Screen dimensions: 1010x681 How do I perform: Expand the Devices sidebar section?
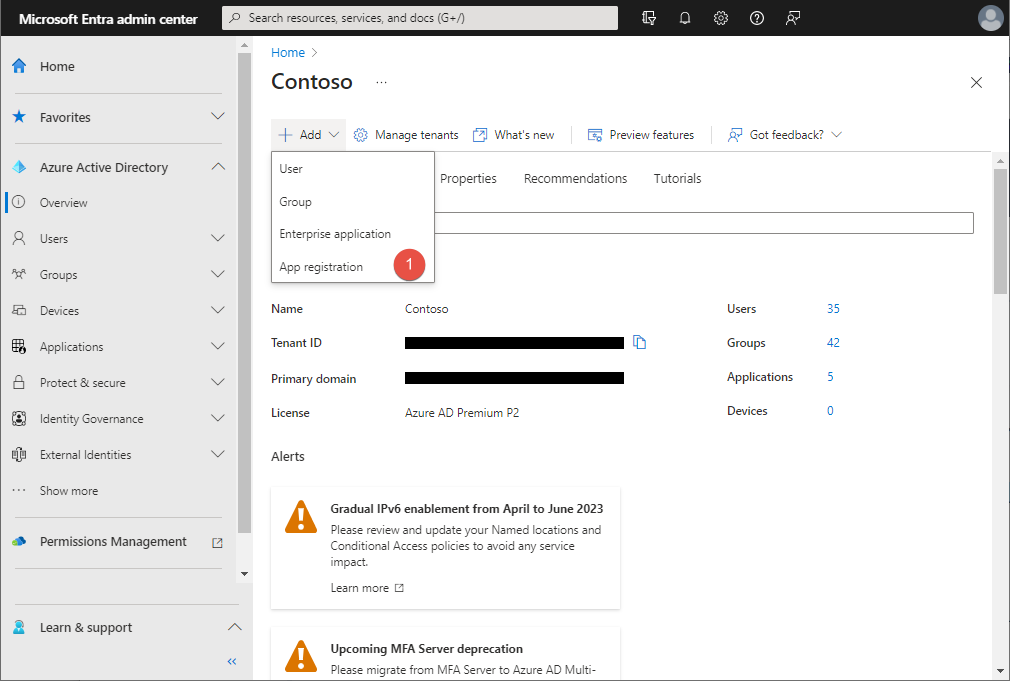click(x=218, y=310)
